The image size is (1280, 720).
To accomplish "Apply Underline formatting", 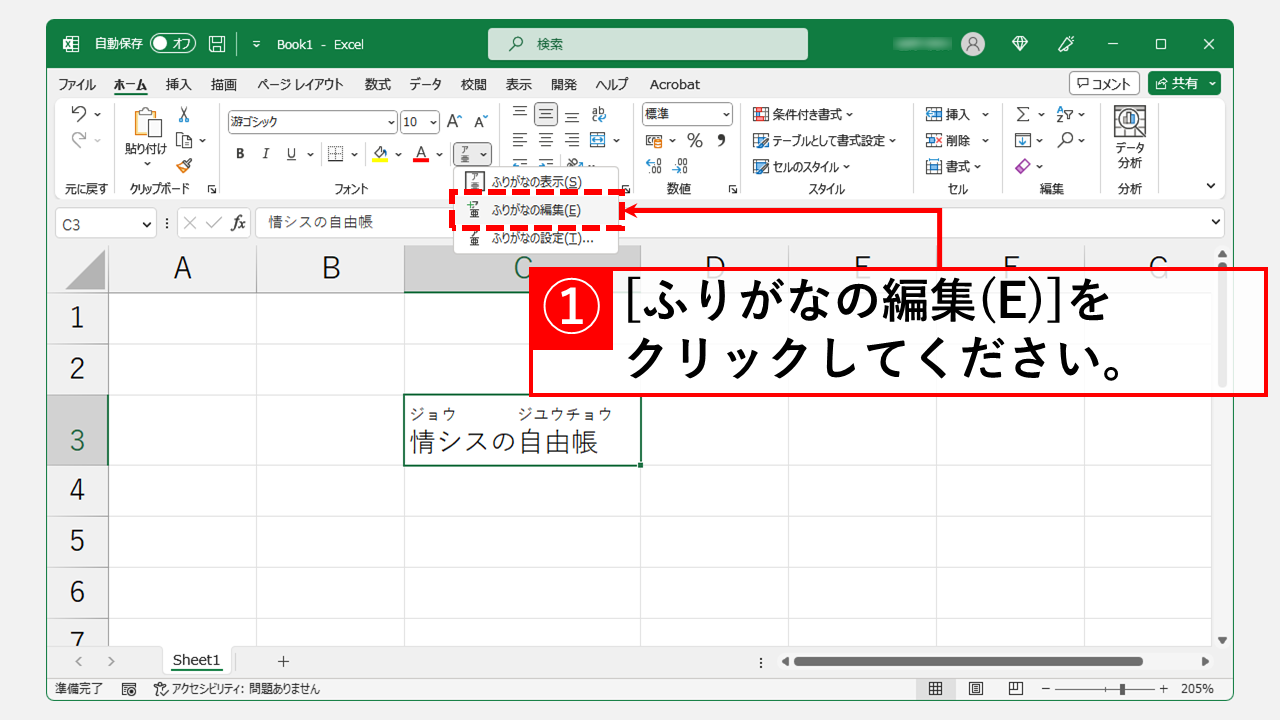I will point(291,154).
